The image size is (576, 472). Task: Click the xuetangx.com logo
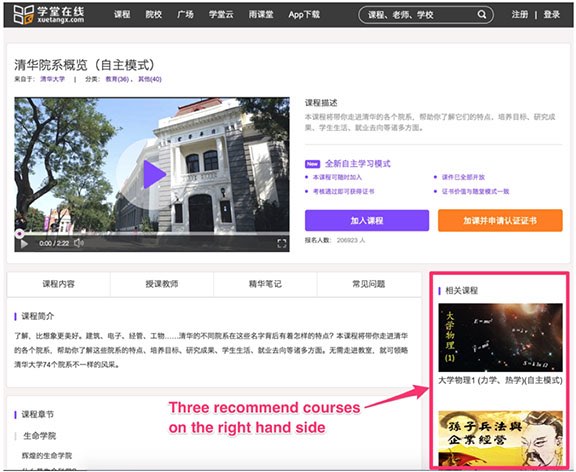click(x=49, y=15)
